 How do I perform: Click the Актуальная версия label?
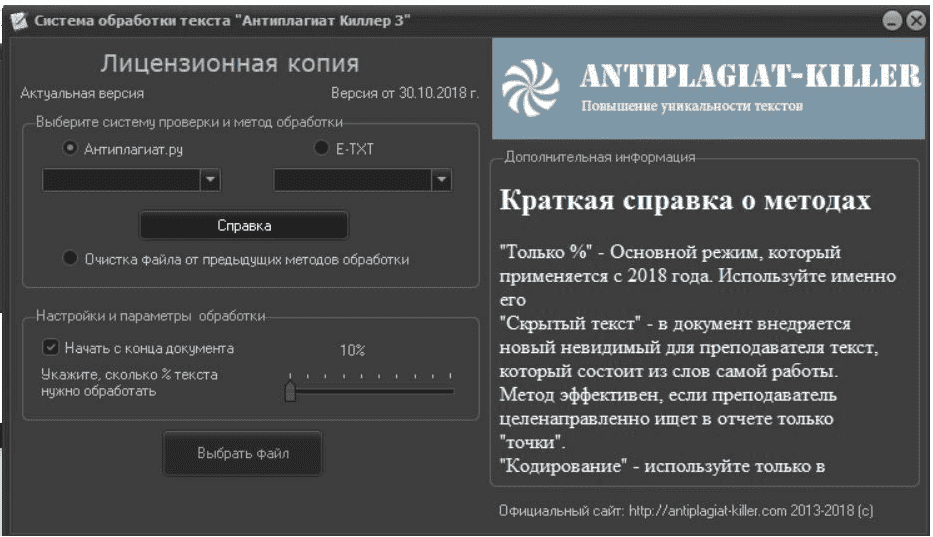[x=82, y=93]
